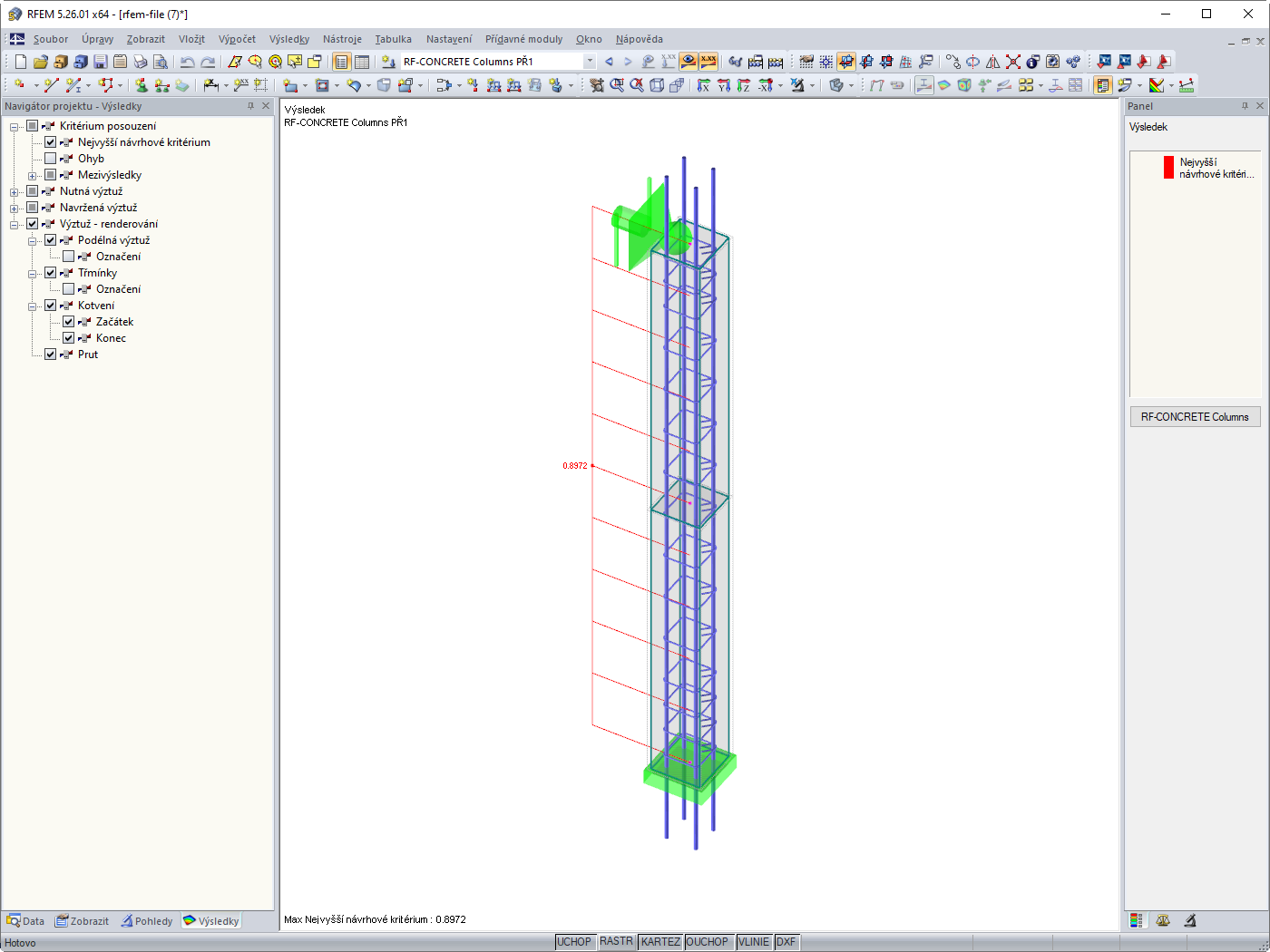1270x952 pixels.
Task: Open a file using the yellow folder icon
Action: (x=41, y=62)
